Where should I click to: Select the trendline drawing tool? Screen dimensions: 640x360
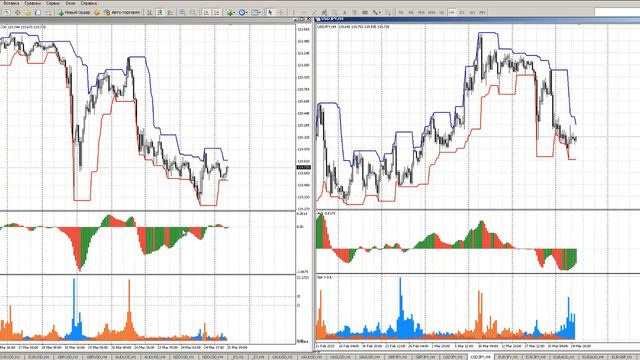tap(314, 13)
